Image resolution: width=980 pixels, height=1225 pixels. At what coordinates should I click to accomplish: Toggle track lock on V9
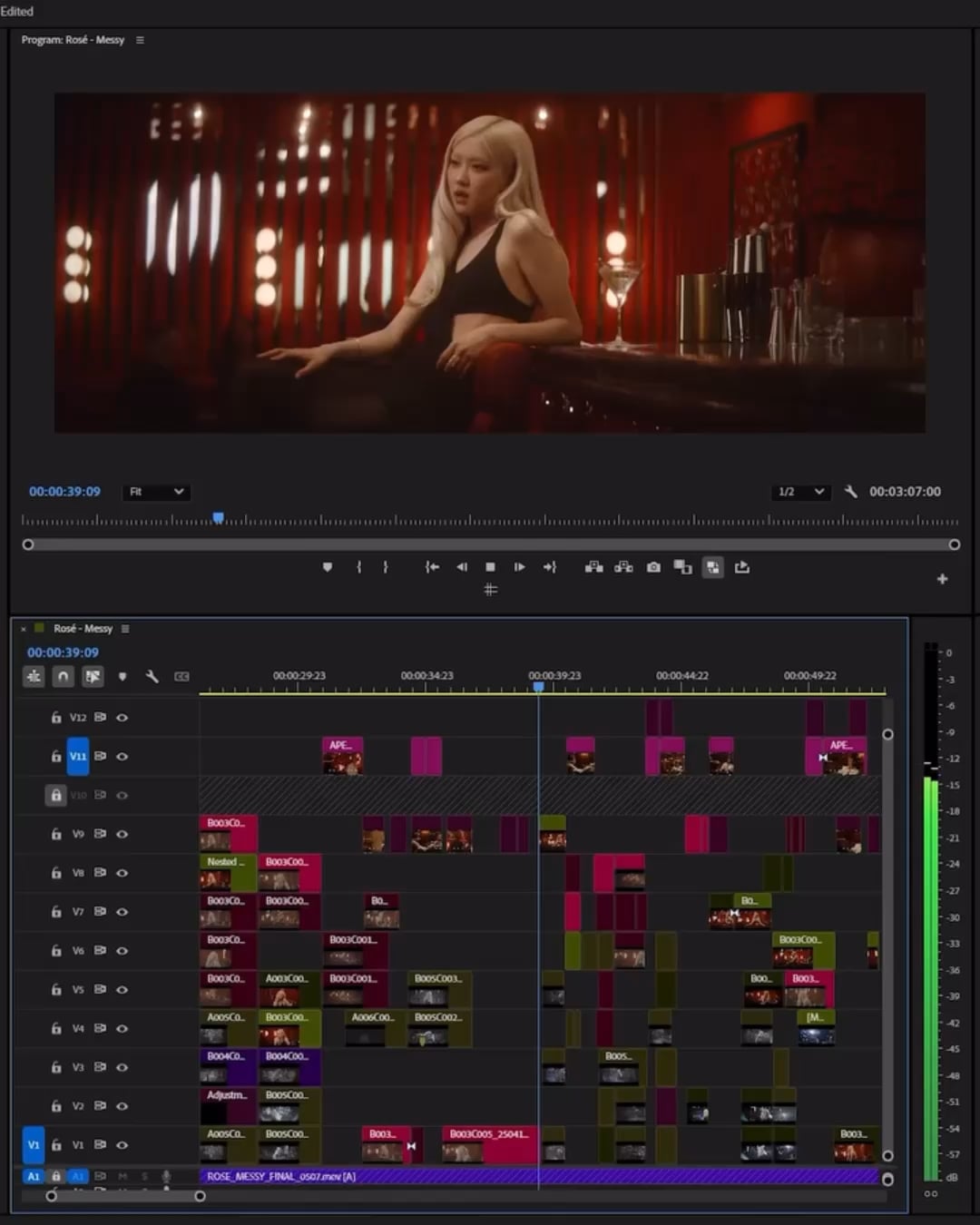(56, 834)
